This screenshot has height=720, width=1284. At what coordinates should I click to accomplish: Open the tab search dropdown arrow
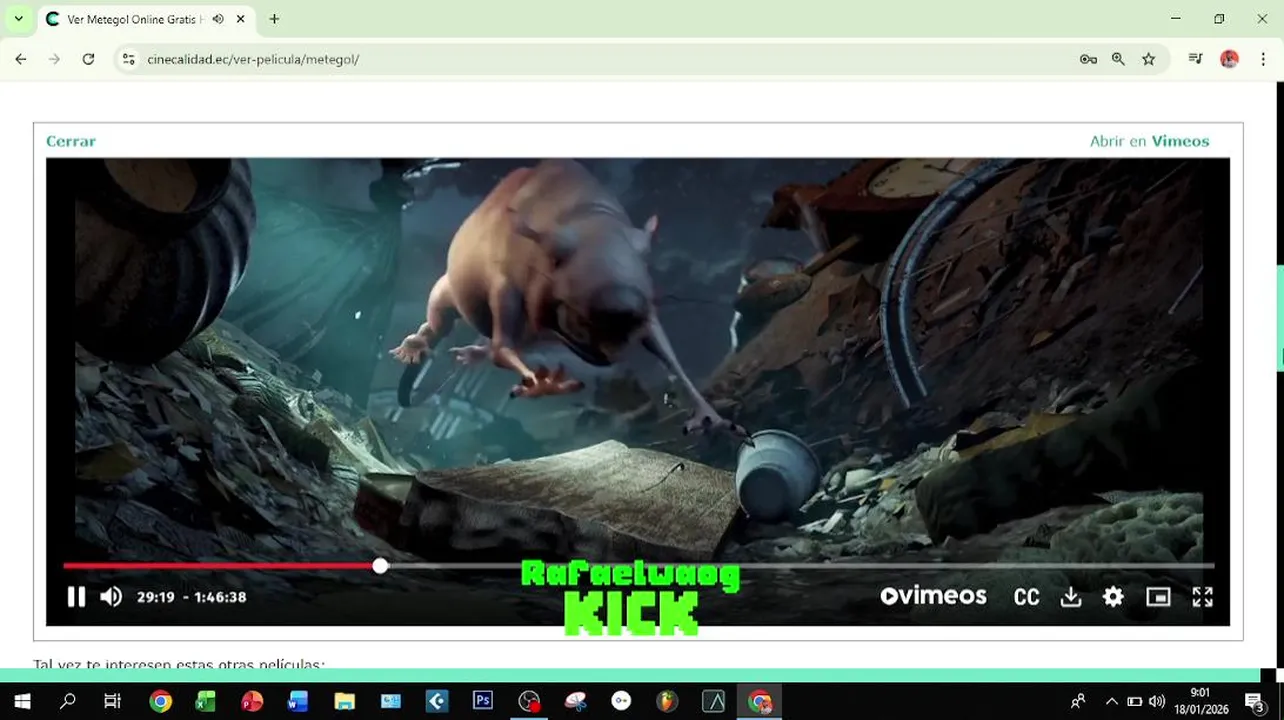[18, 19]
